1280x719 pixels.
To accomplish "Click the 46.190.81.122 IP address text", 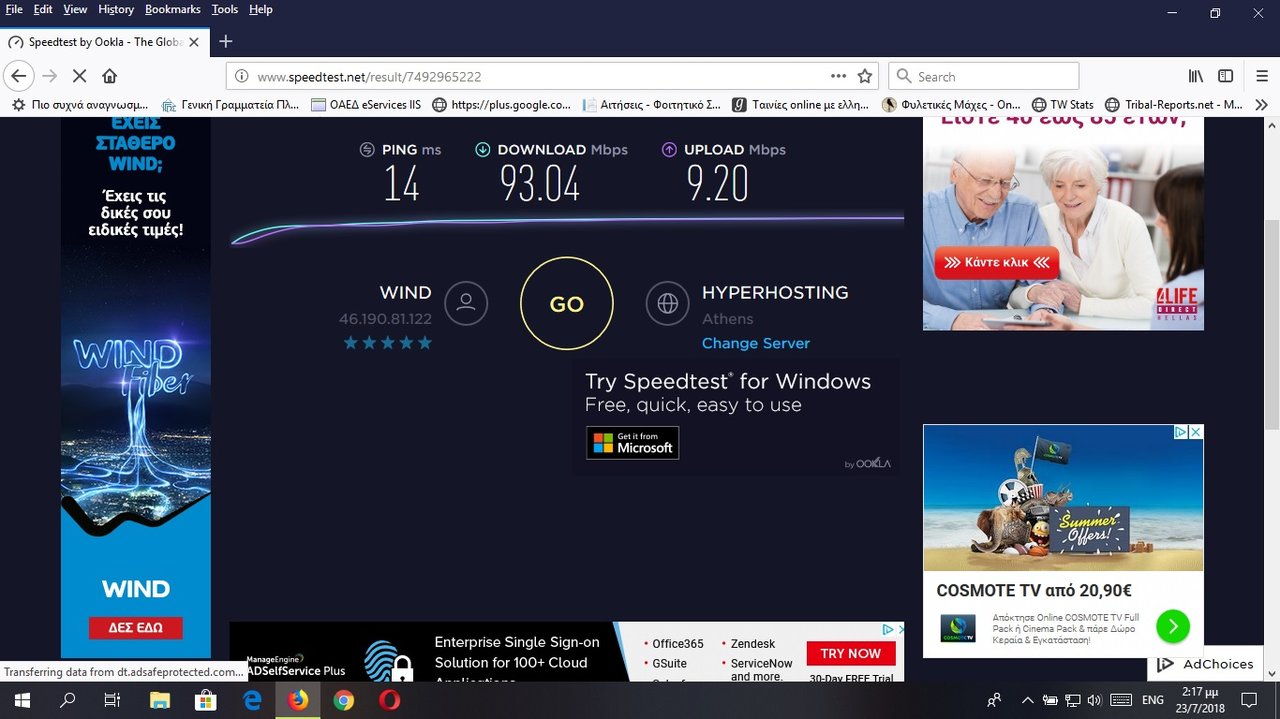I will point(385,319).
